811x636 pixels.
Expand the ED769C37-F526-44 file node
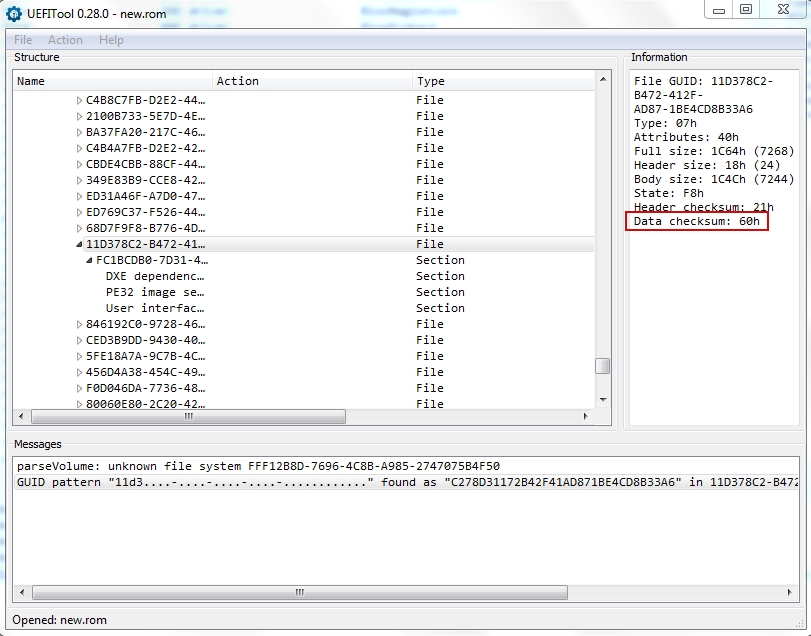(x=79, y=213)
